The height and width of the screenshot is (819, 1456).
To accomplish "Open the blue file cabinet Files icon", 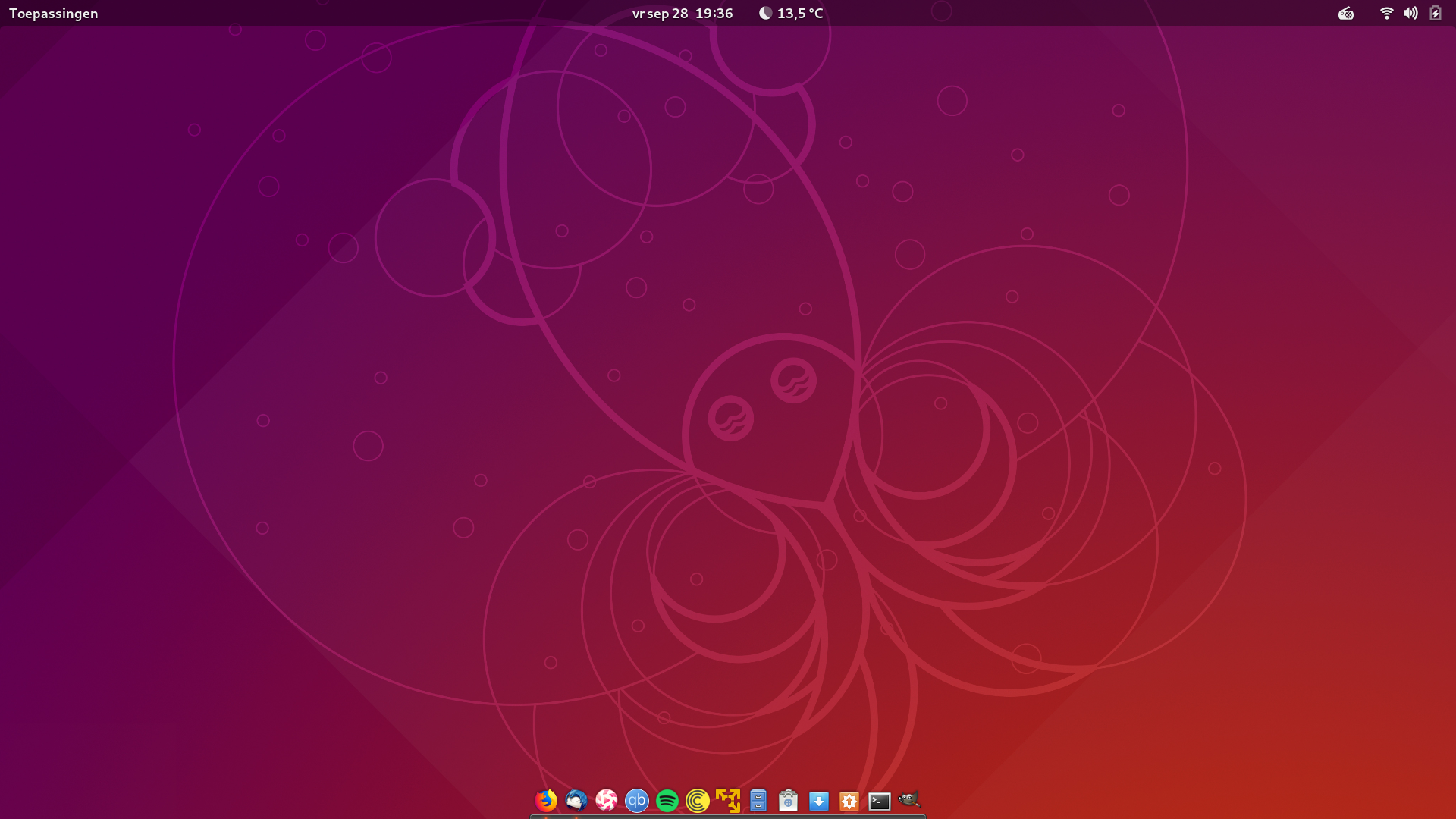I will [758, 800].
